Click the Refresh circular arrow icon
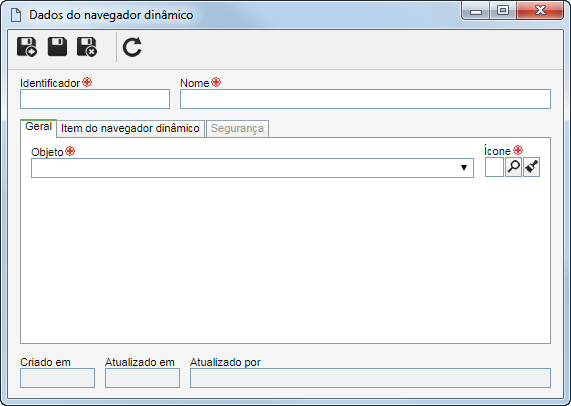Screen dimensions: 571x406 [x=132, y=47]
